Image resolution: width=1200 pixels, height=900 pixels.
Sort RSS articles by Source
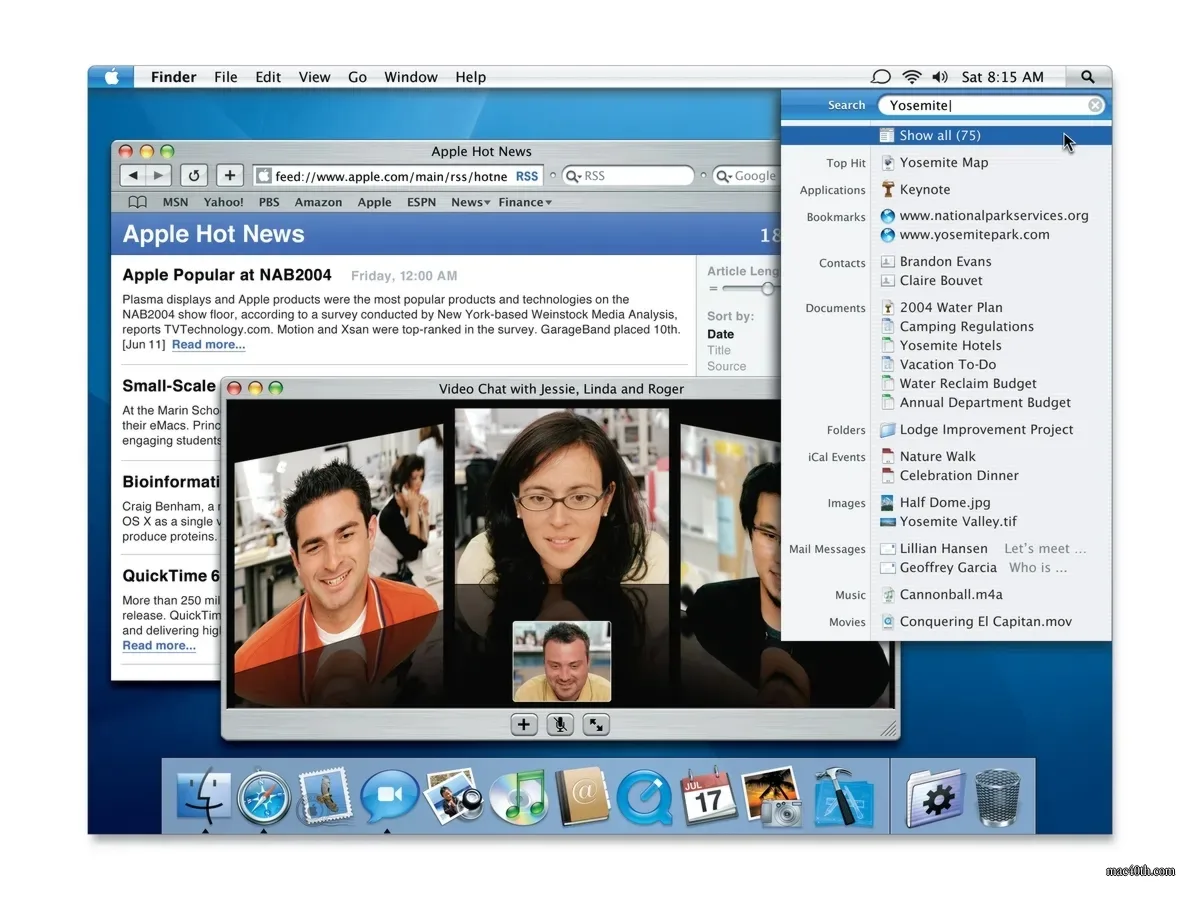pos(725,366)
